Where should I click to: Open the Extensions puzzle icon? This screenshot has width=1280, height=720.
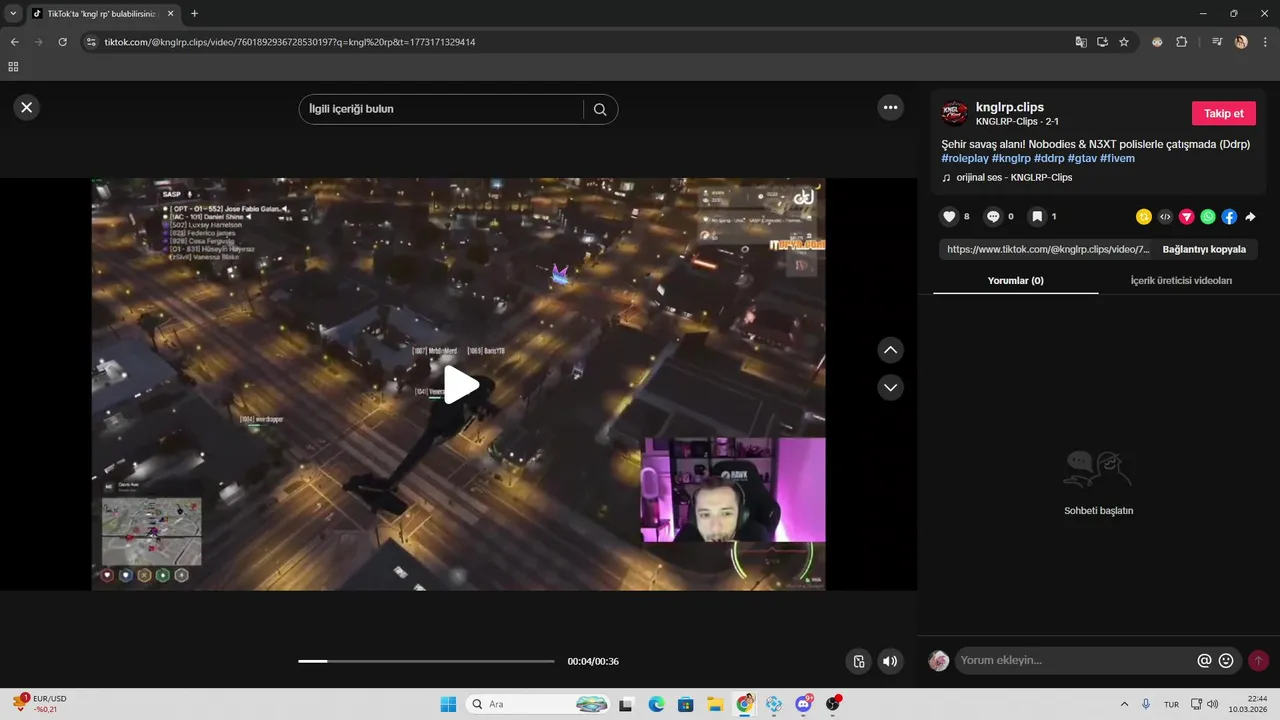[1181, 42]
